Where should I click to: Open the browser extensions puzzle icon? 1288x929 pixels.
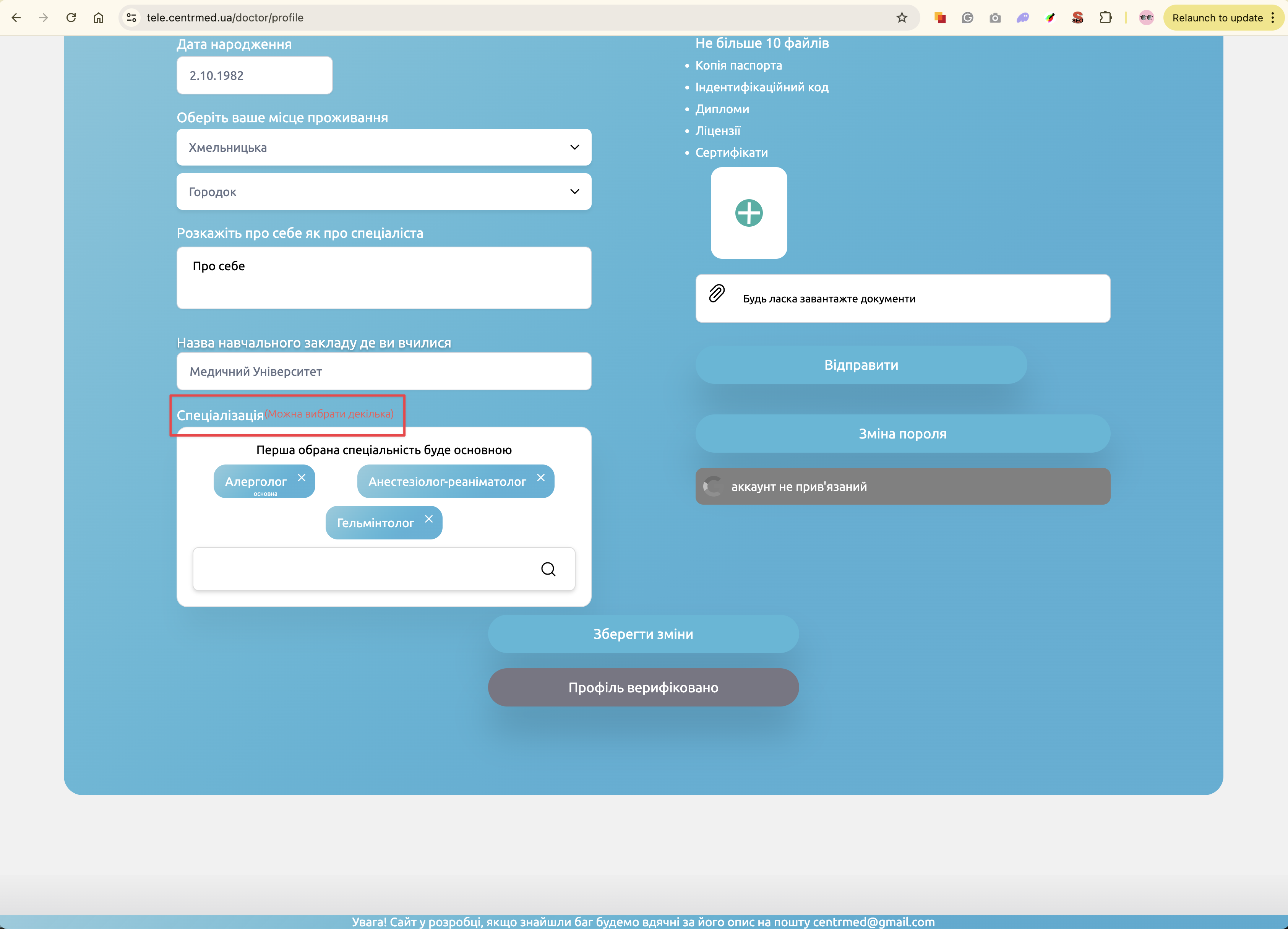click(1105, 18)
